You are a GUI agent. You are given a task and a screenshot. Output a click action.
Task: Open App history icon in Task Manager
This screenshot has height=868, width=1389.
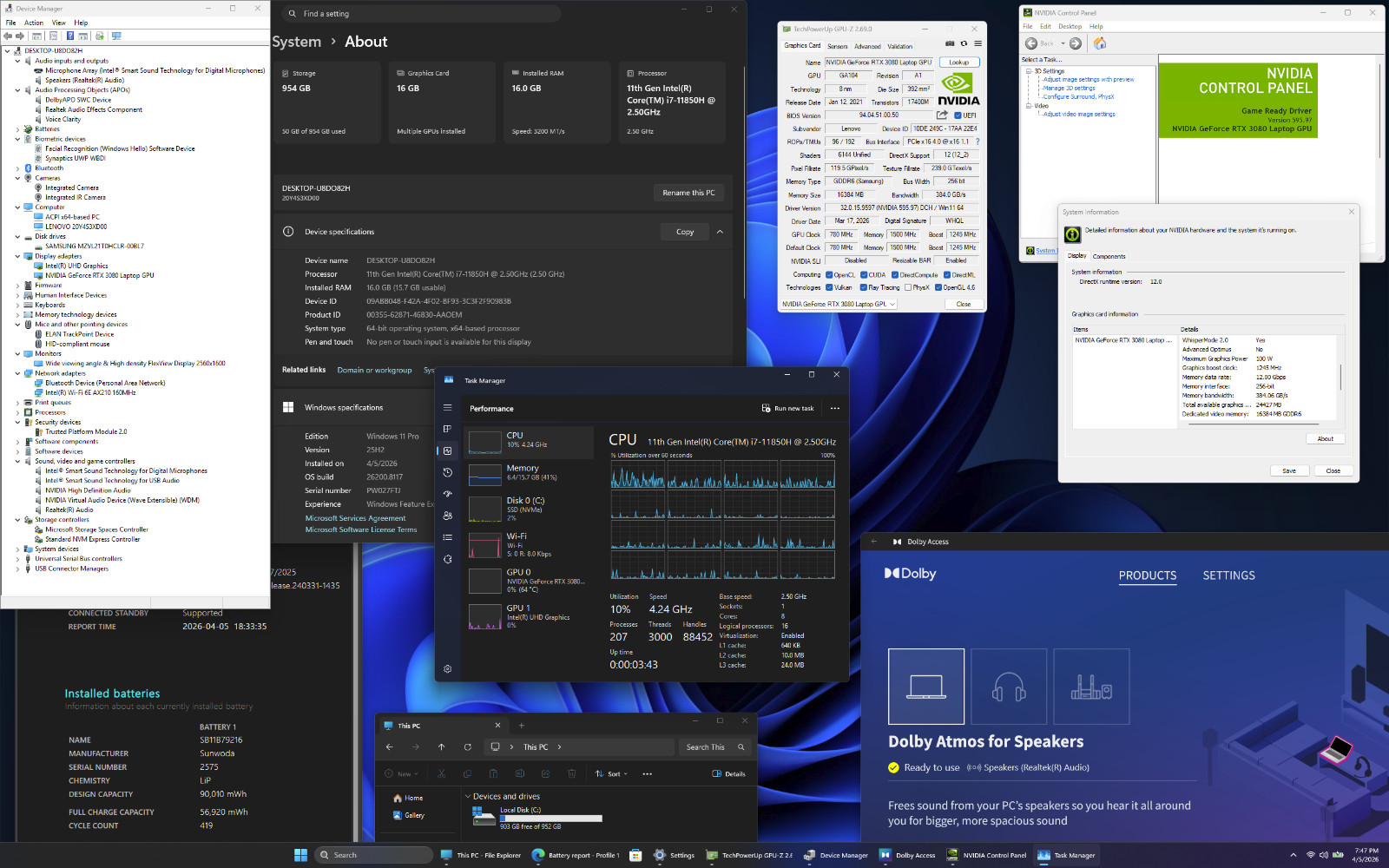[x=448, y=472]
